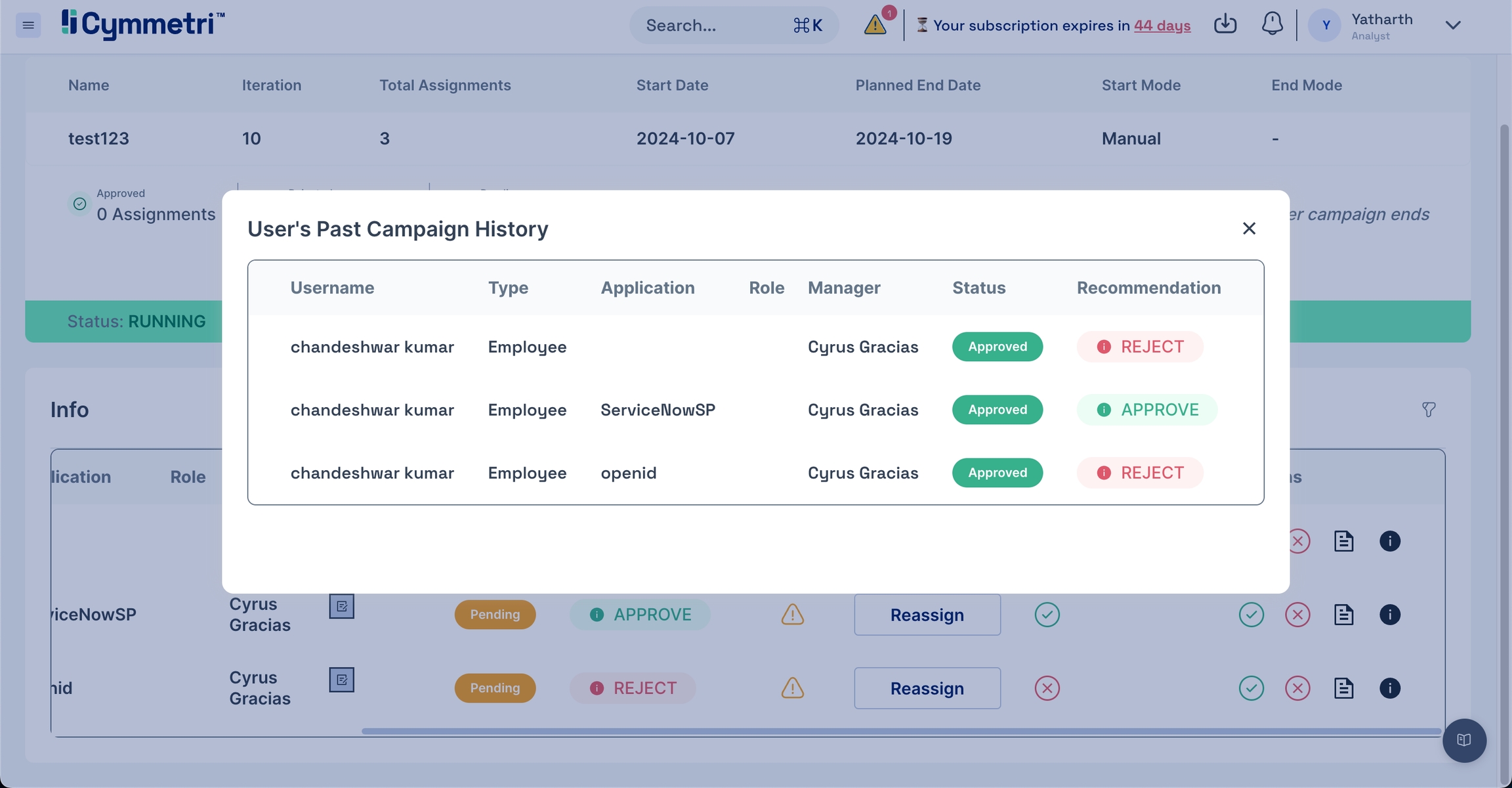Click info icon on the openid row
Screen dimensions: 1512x788
click(x=1389, y=688)
